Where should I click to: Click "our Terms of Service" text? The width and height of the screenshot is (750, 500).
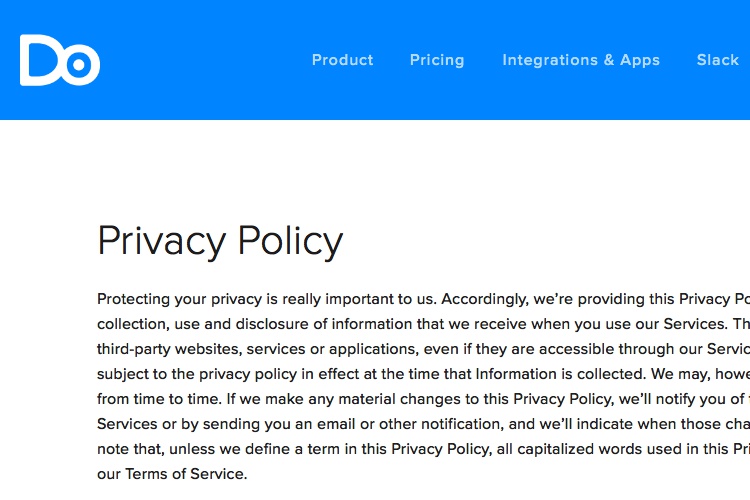pos(171,474)
